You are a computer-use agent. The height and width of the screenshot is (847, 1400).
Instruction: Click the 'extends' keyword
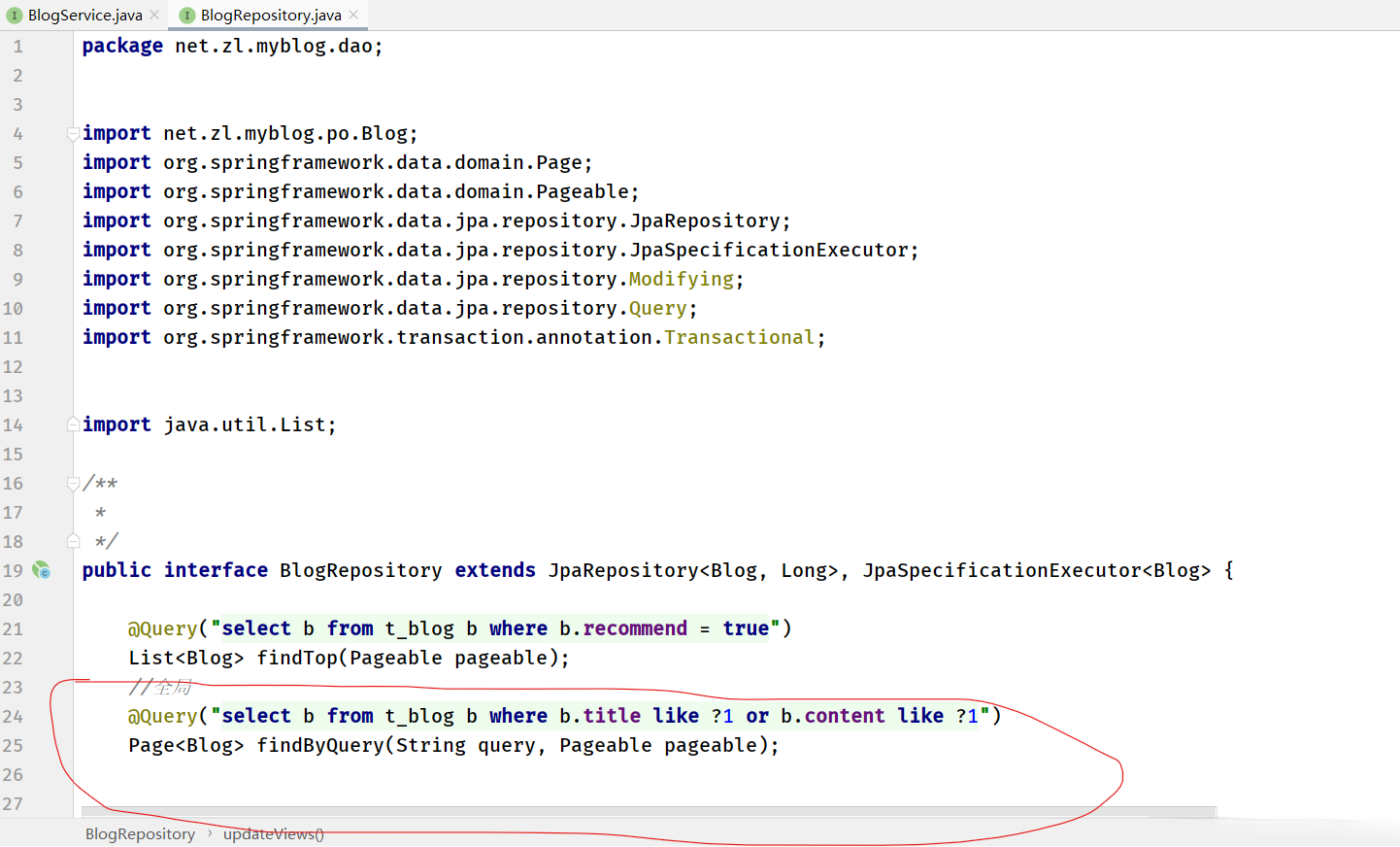495,570
